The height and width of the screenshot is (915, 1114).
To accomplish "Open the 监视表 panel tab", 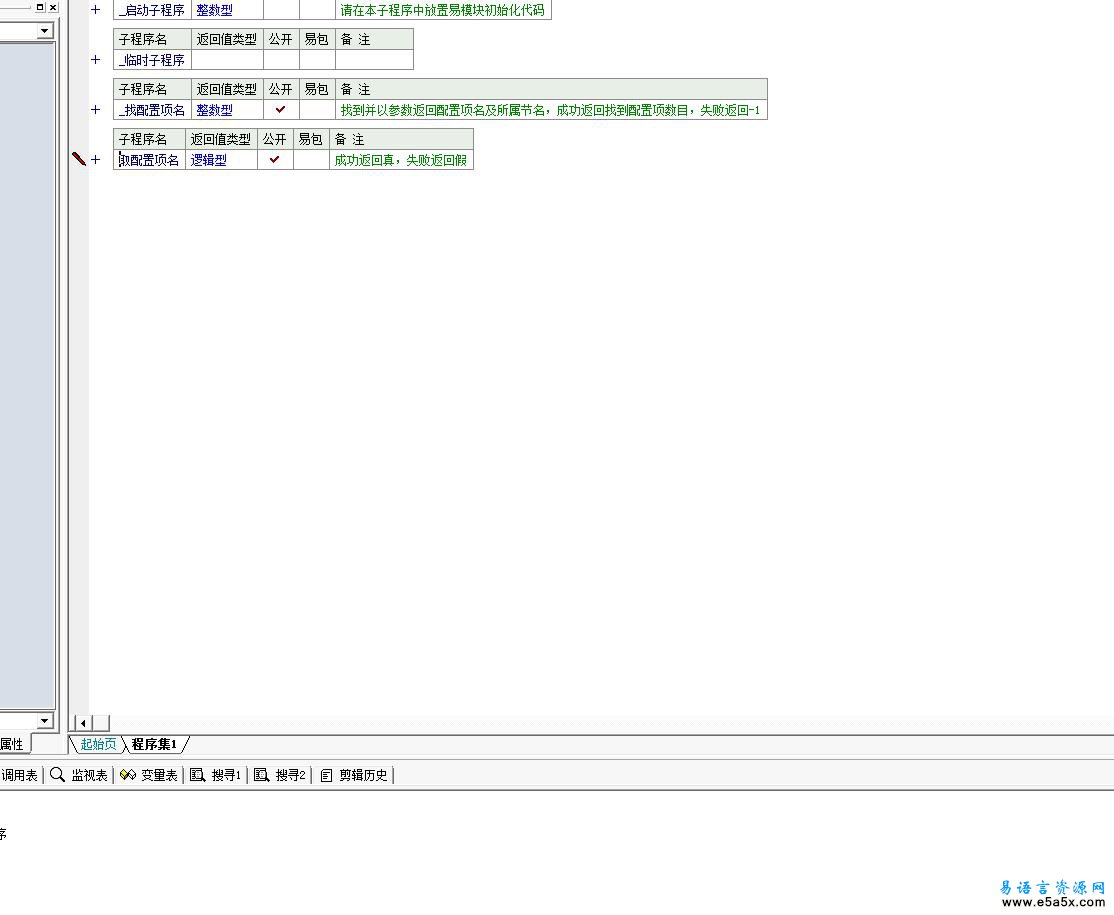I will pos(79,775).
